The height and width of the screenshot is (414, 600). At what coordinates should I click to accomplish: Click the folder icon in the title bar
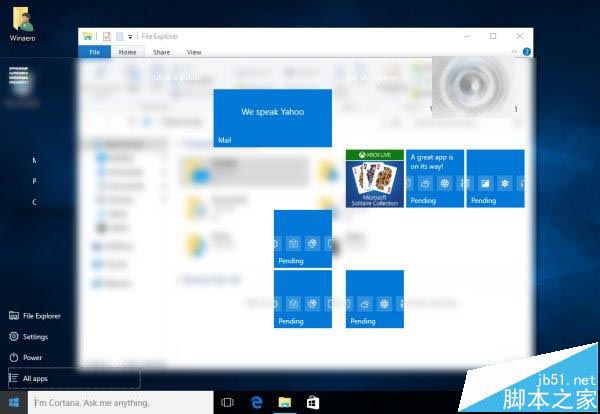[x=88, y=36]
